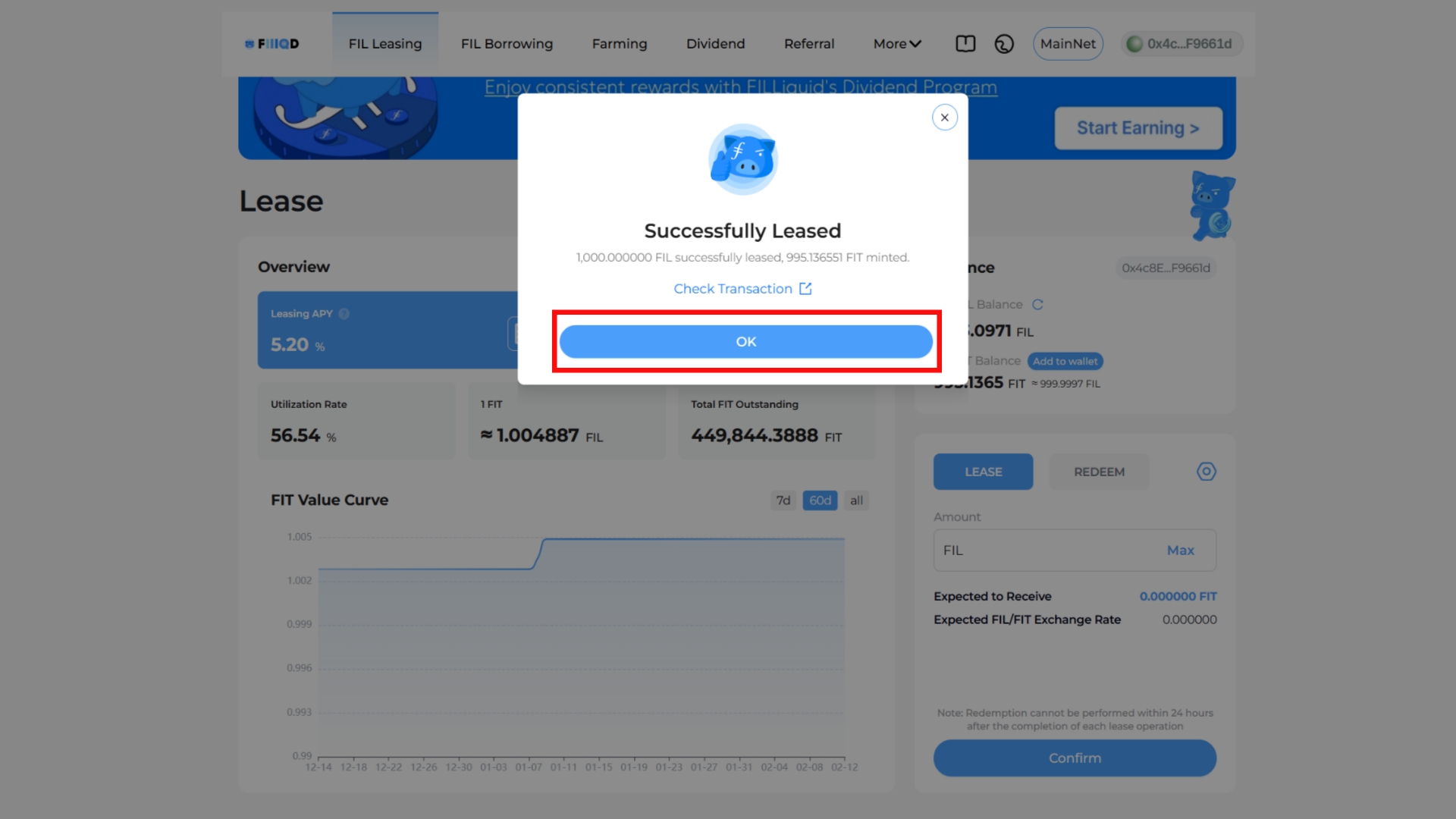Open wallet account 0x4c...F9661d menu
This screenshot has height=819, width=1456.
pyautogui.click(x=1181, y=44)
